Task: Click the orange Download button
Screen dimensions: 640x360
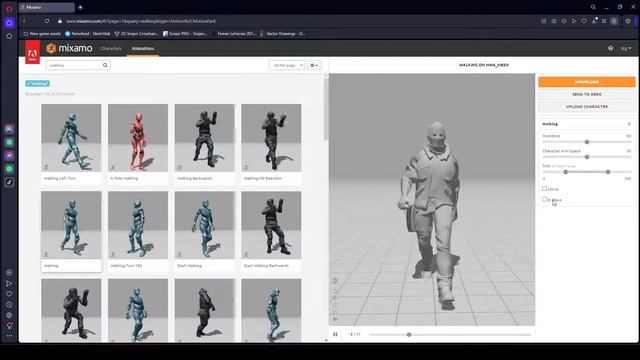Action: (x=587, y=82)
